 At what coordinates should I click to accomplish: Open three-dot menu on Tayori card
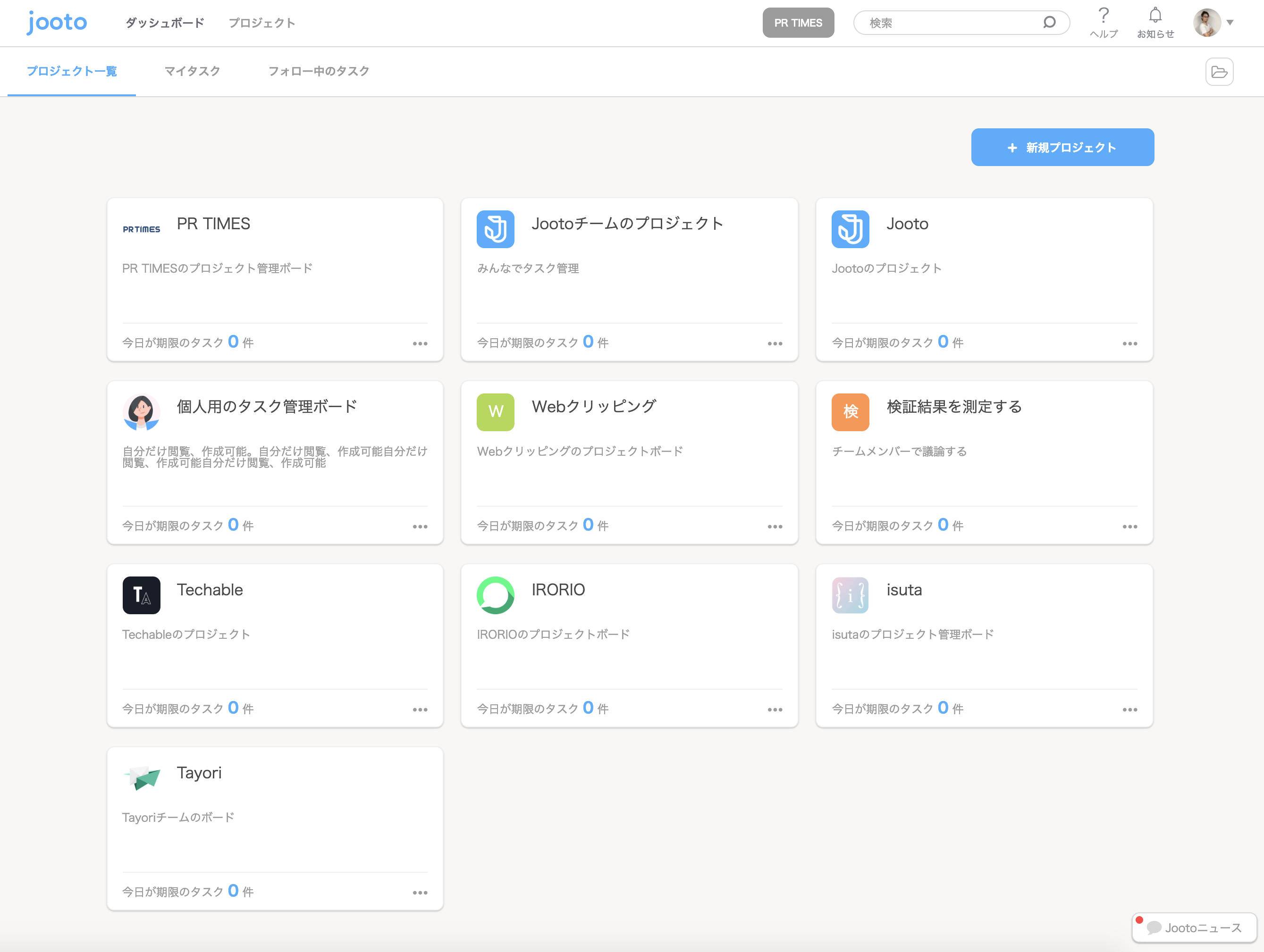coord(420,893)
